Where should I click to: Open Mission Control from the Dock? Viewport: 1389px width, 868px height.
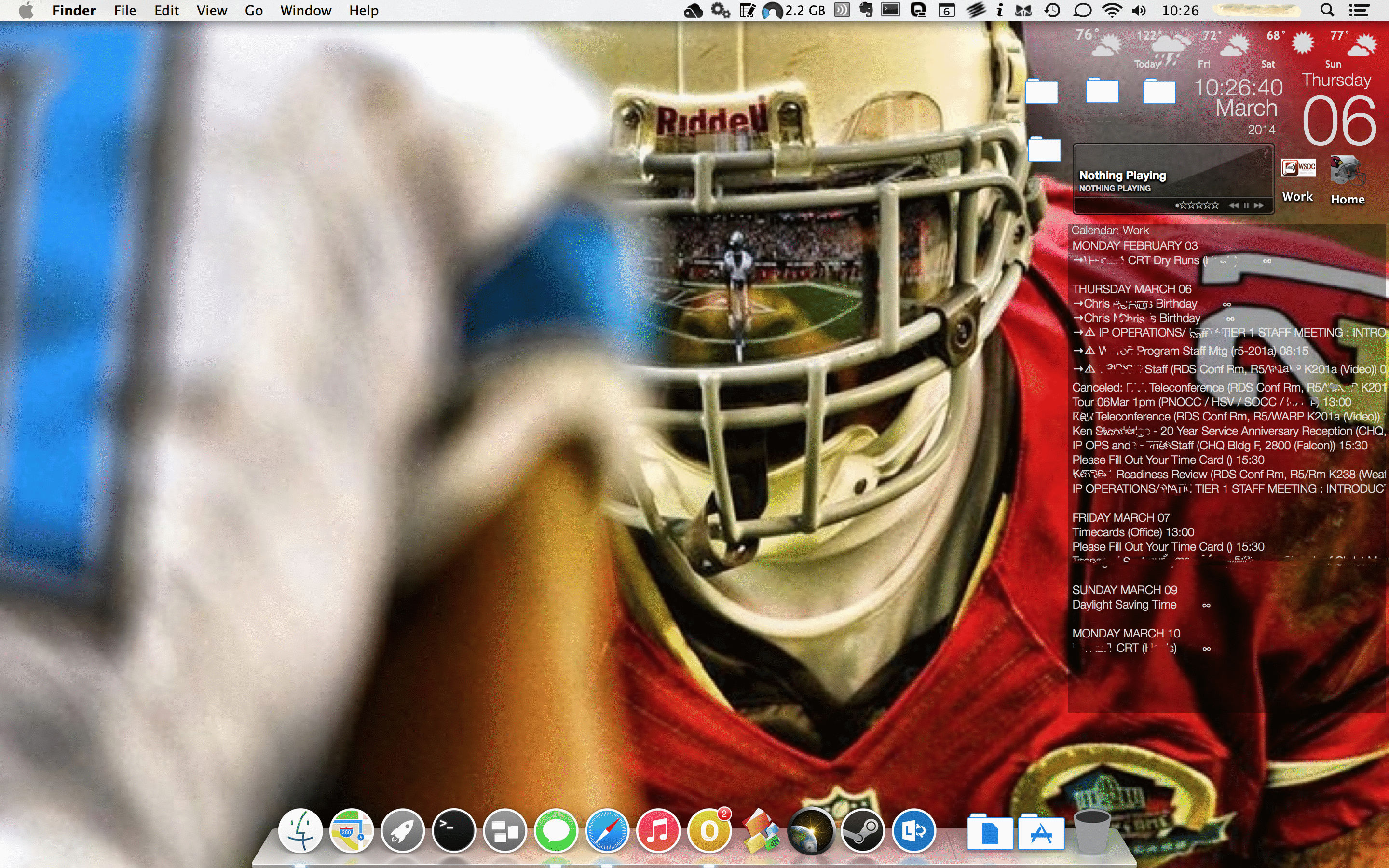(504, 831)
